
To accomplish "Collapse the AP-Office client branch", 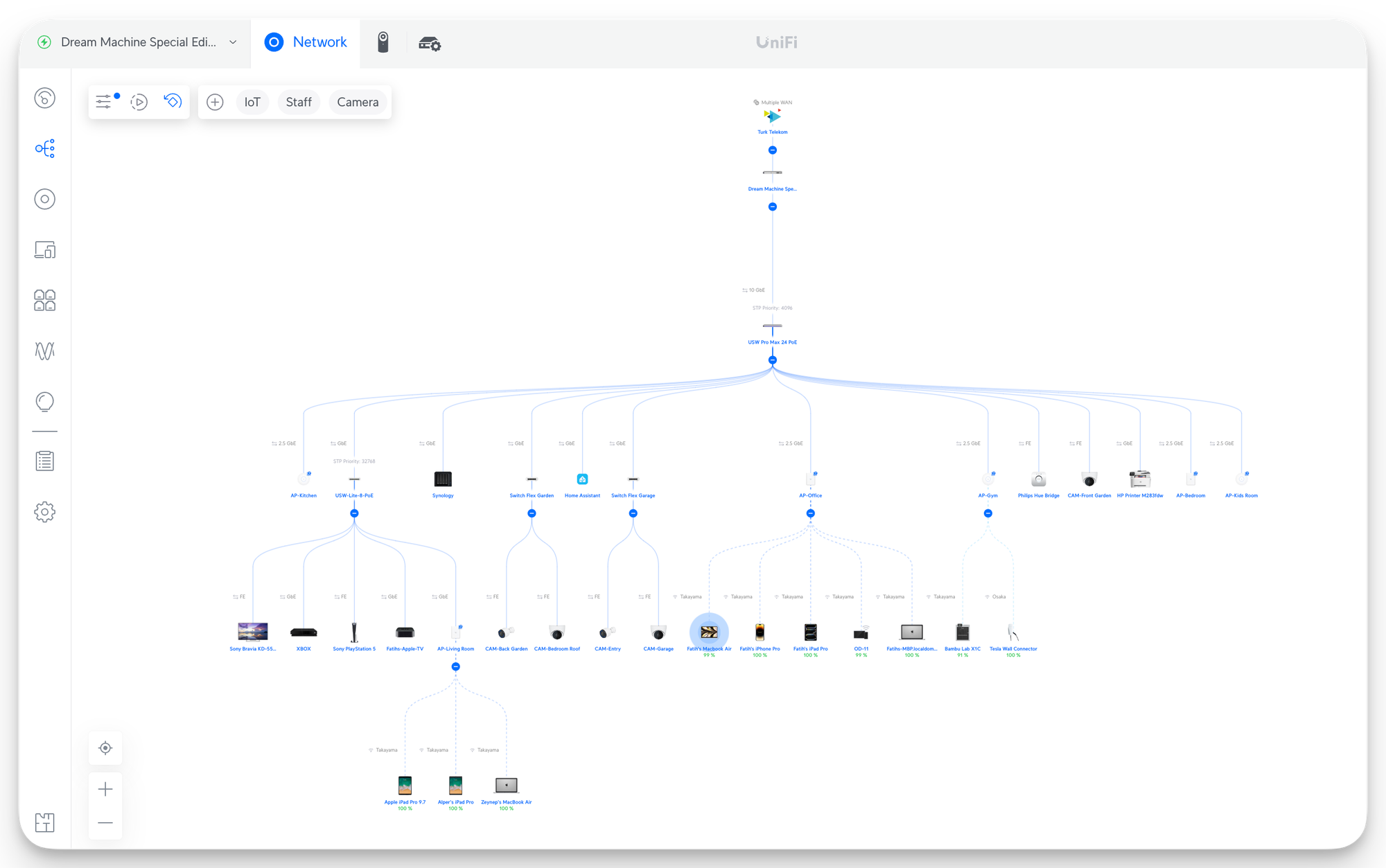I will click(x=810, y=513).
